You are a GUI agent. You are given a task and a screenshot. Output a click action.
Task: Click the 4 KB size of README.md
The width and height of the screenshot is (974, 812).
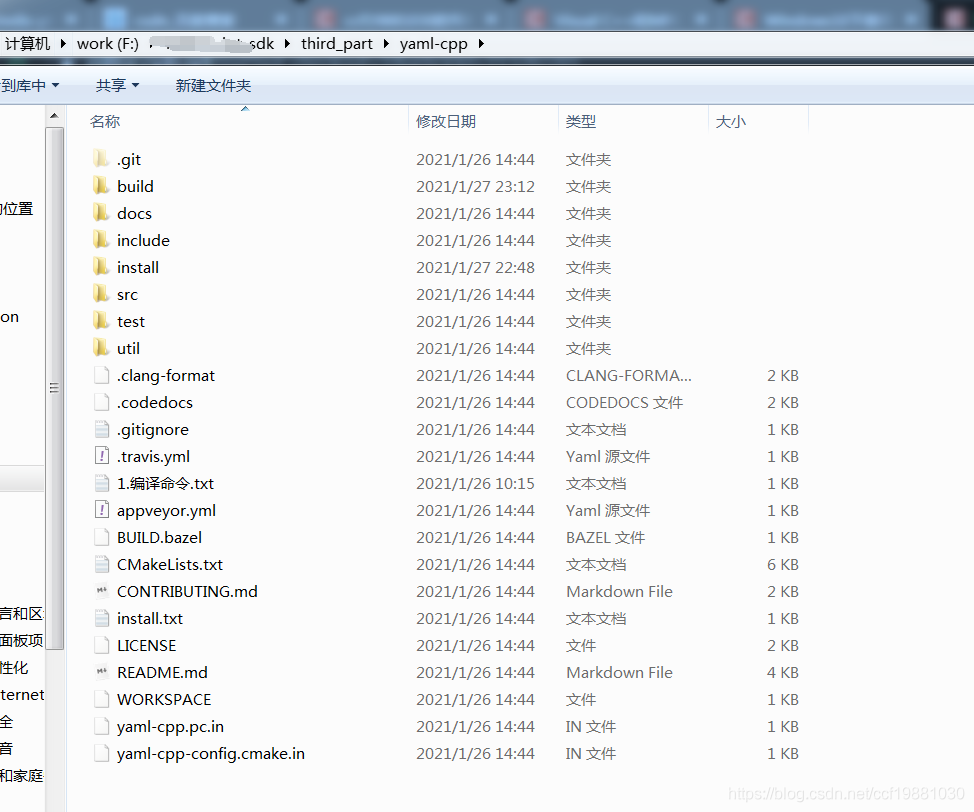tap(783, 672)
